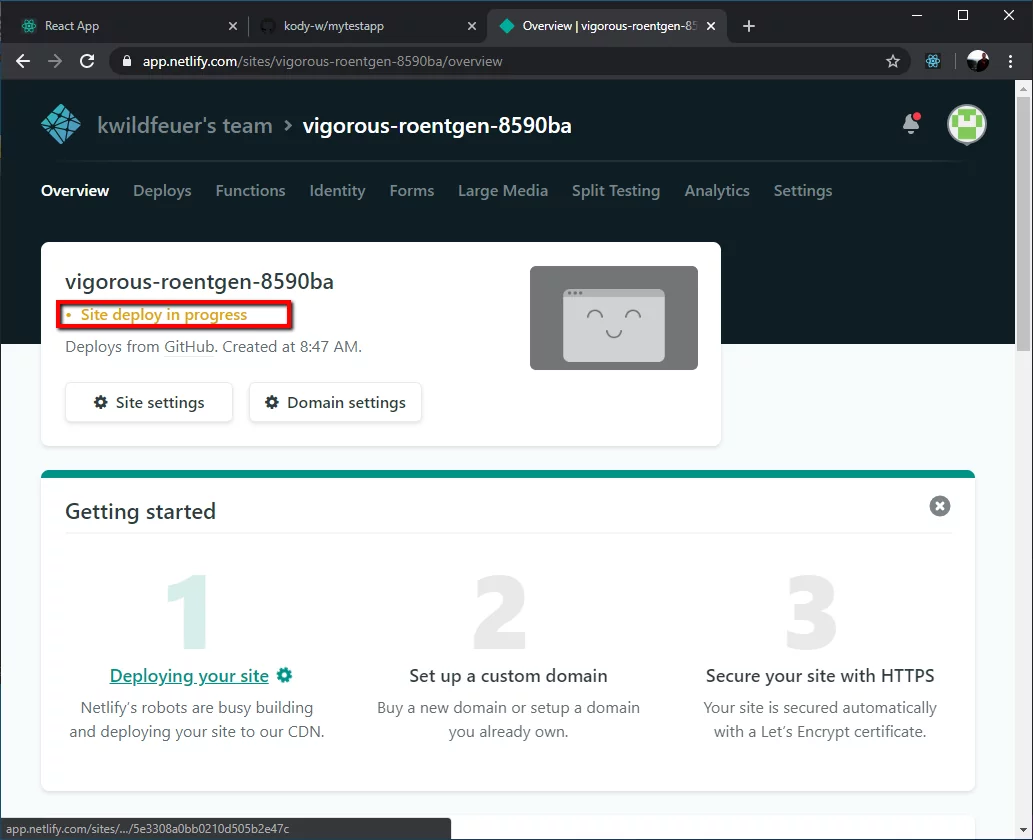Image resolution: width=1033 pixels, height=840 pixels.
Task: Click the Domain settings button
Action: point(335,402)
